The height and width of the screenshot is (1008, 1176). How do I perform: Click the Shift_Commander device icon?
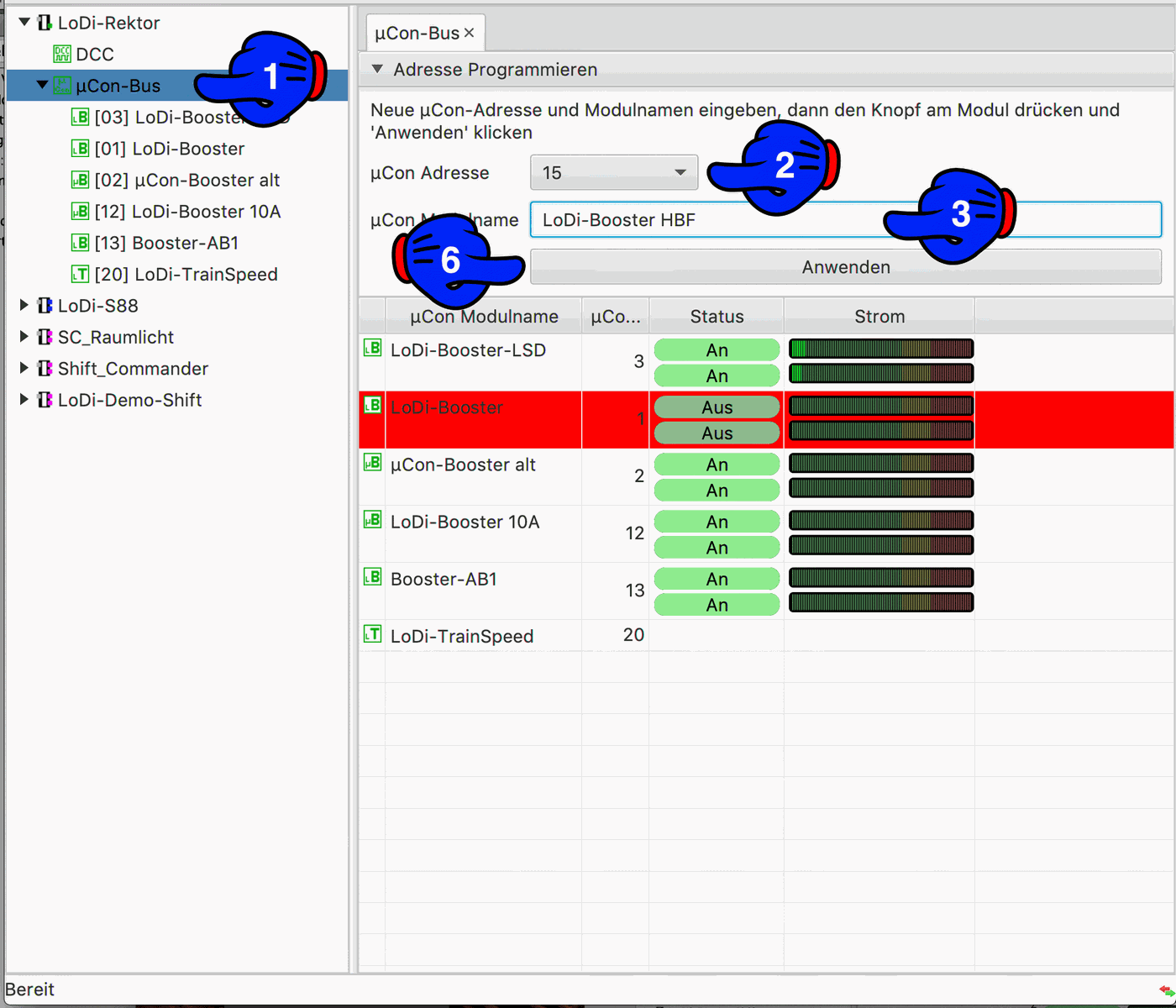click(45, 369)
